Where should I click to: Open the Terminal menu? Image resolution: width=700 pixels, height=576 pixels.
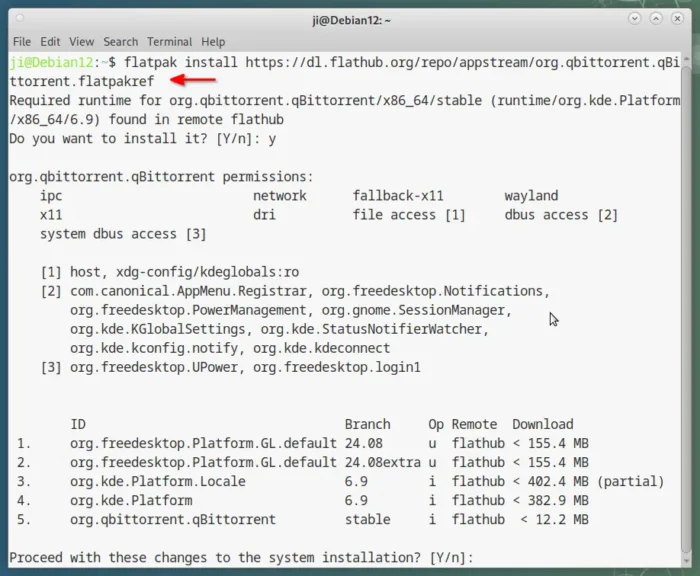click(170, 42)
